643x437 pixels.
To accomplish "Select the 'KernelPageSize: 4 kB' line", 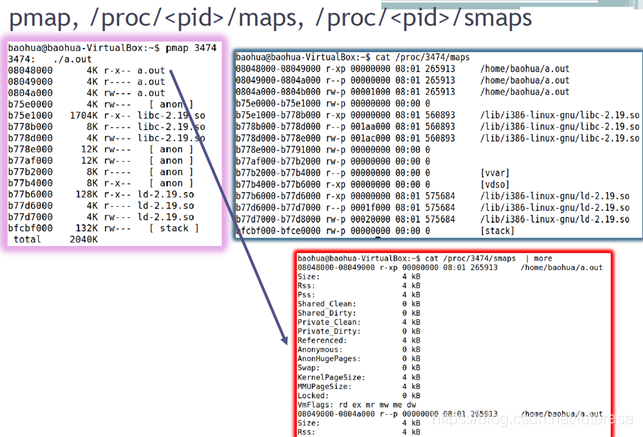I will (359, 377).
